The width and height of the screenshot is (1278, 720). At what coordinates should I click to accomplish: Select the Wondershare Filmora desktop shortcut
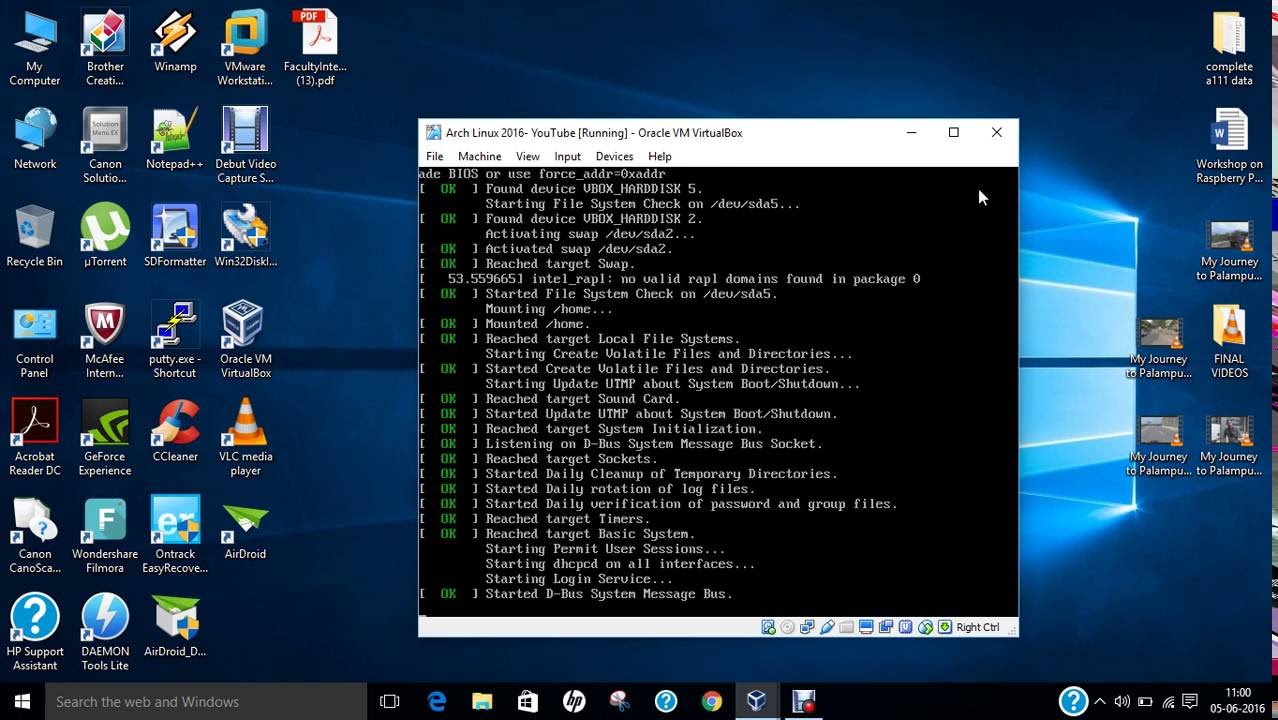[105, 536]
